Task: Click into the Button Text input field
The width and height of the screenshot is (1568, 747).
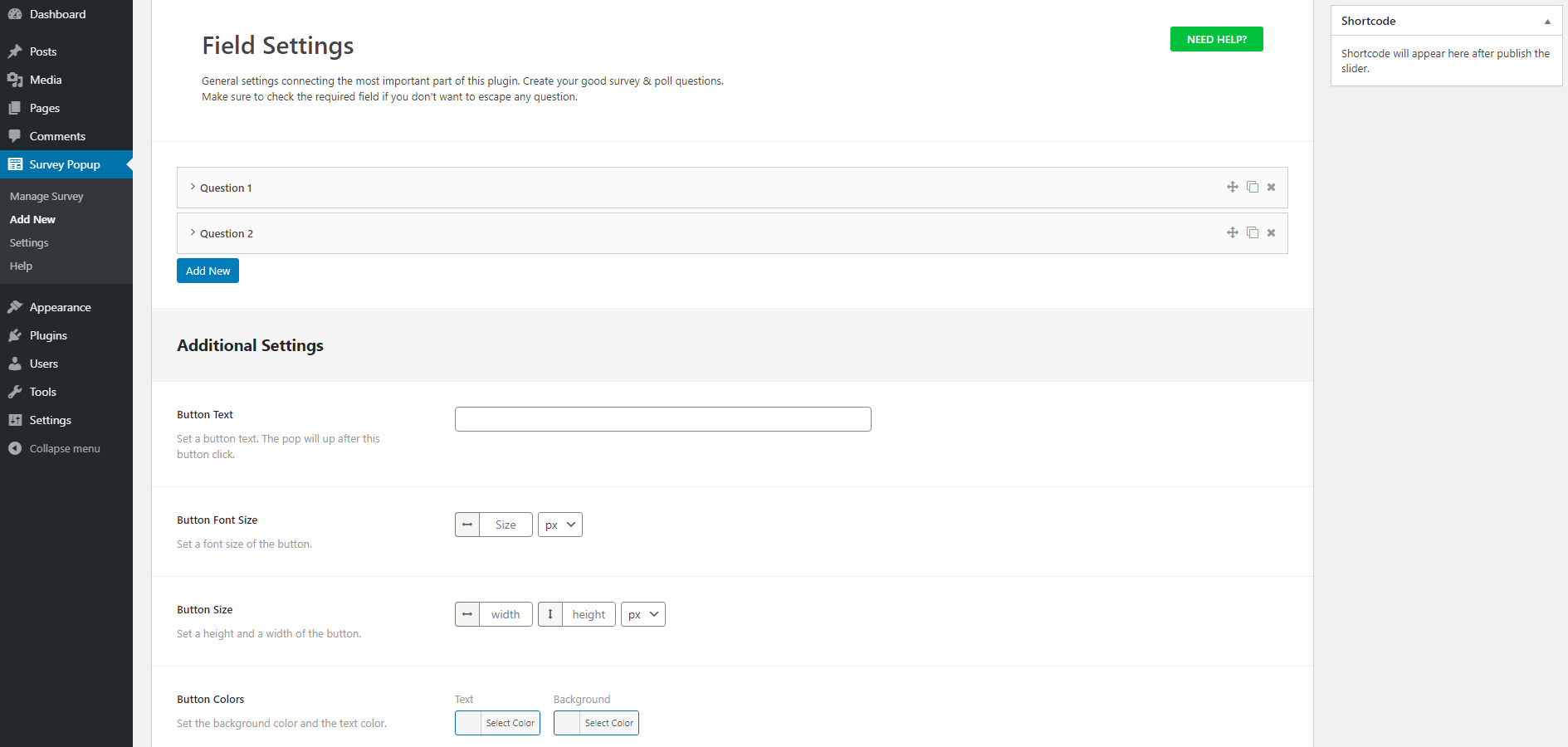Action: point(663,419)
